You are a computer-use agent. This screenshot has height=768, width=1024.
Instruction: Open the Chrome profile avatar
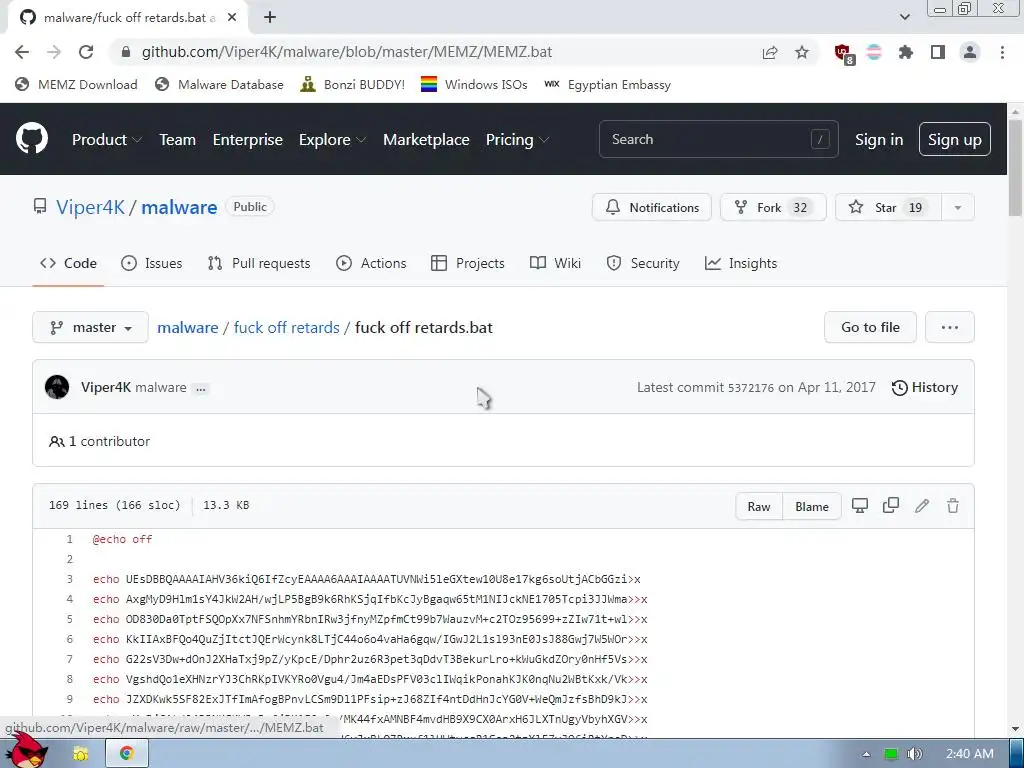coord(970,52)
